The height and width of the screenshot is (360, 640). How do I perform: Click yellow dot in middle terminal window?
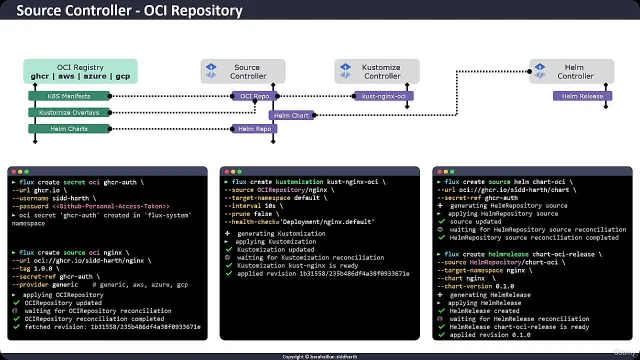(x=233, y=172)
